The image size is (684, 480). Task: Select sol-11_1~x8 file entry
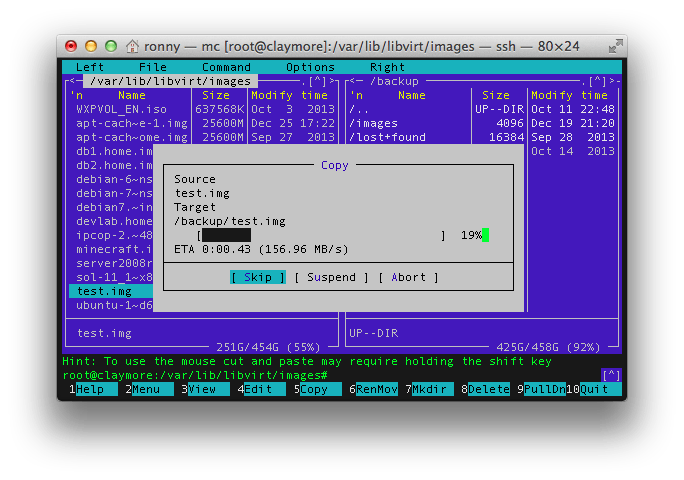tap(114, 277)
